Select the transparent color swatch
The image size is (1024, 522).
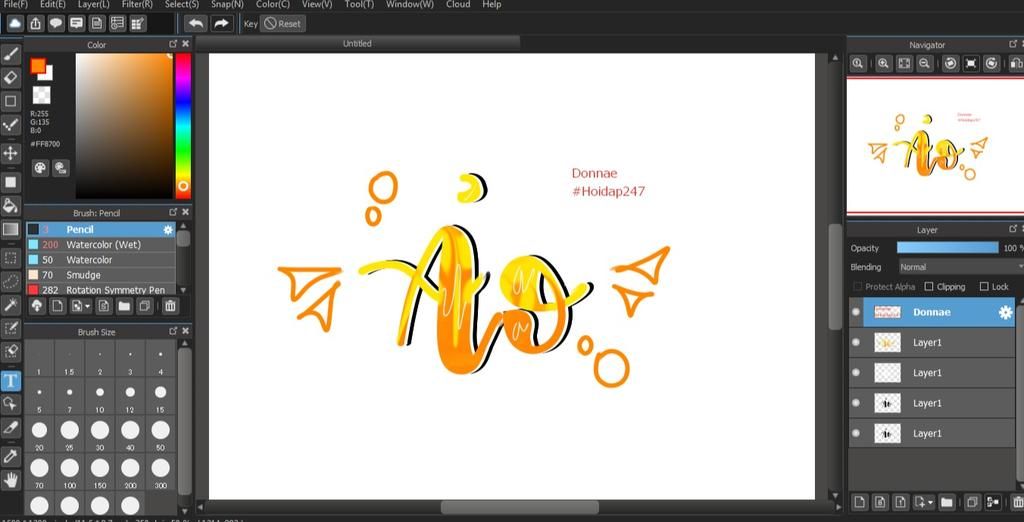[x=41, y=95]
